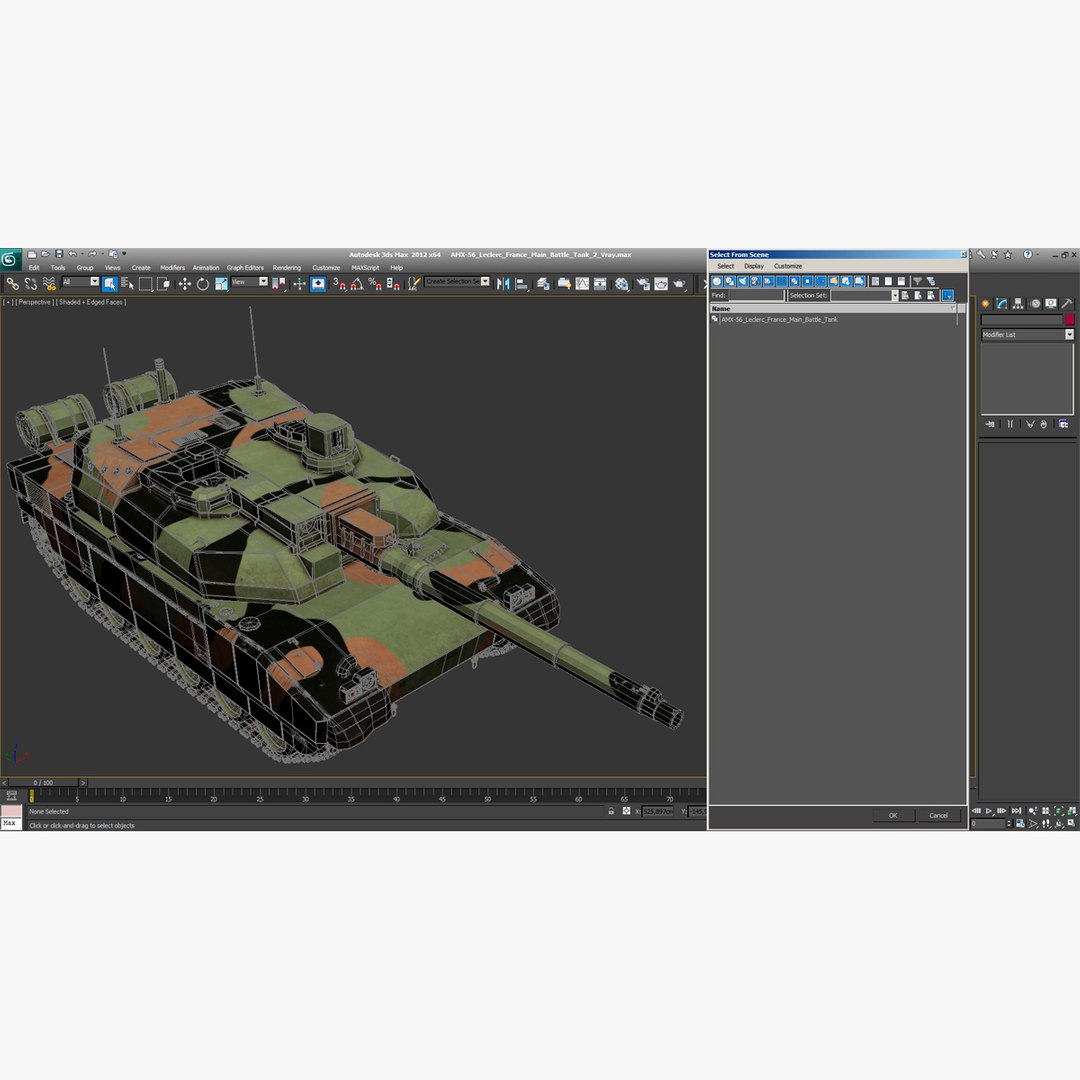Open the Modifiers menu
This screenshot has height=1080, width=1080.
[172, 268]
